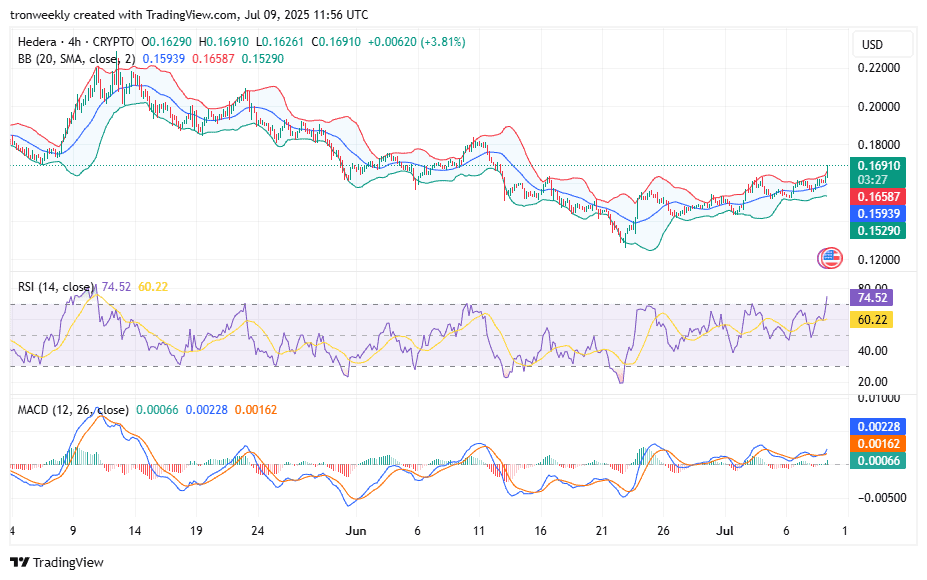The height and width of the screenshot is (580, 927).
Task: Click the orange 0.00162 signal axis label
Action: click(x=878, y=443)
